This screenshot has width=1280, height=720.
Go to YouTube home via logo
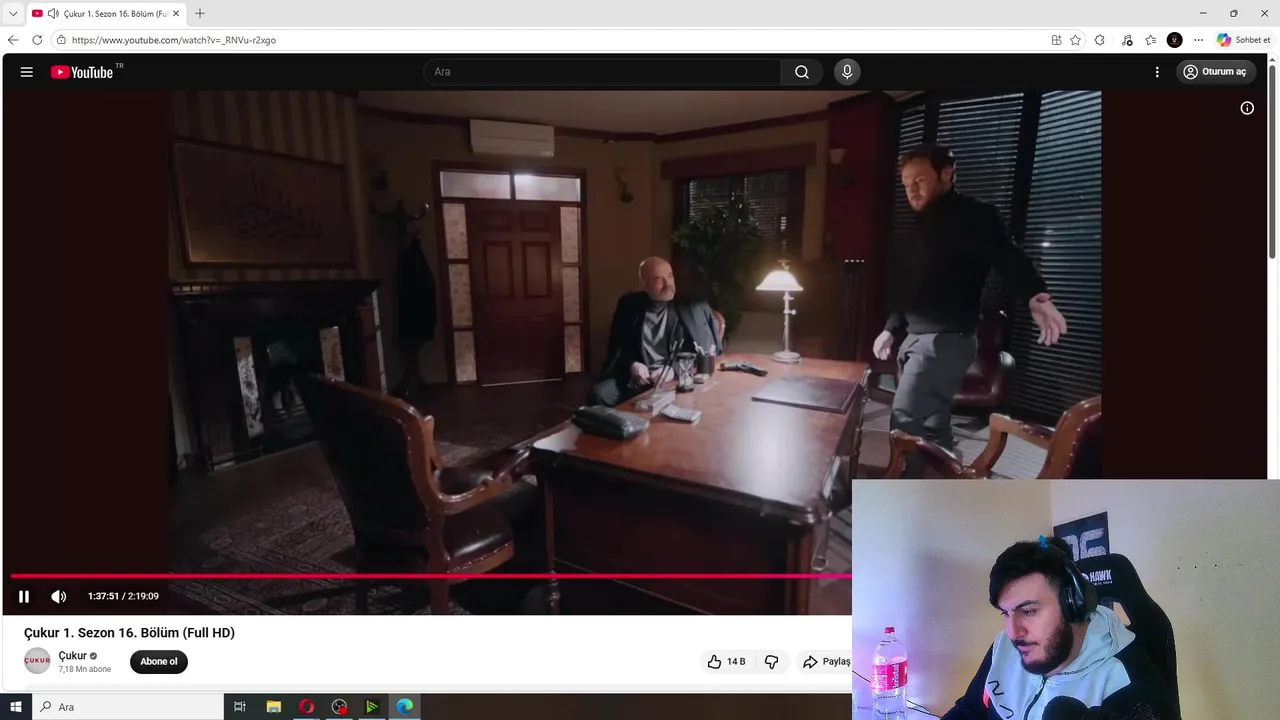(82, 72)
